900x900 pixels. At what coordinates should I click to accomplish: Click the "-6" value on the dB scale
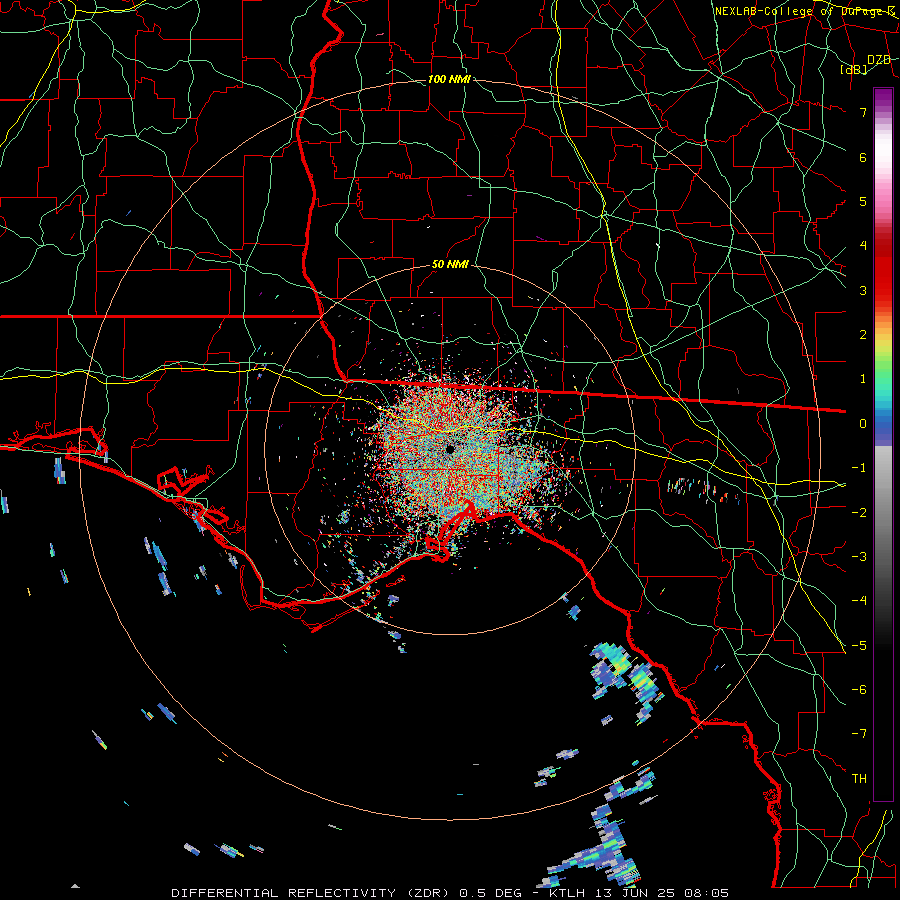point(859,689)
